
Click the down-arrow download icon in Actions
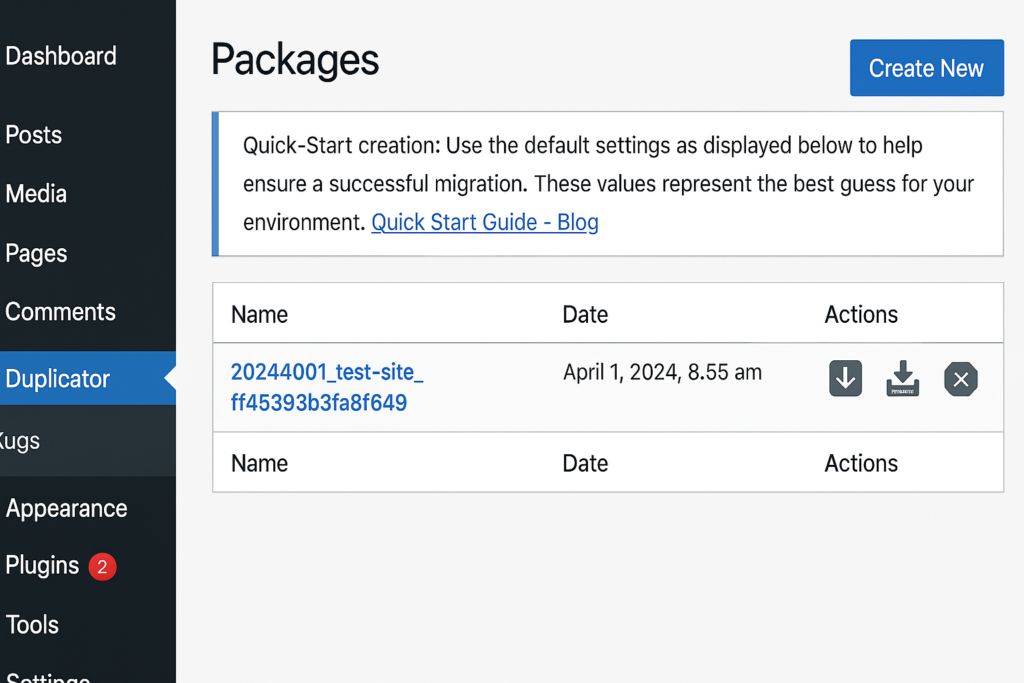(845, 379)
